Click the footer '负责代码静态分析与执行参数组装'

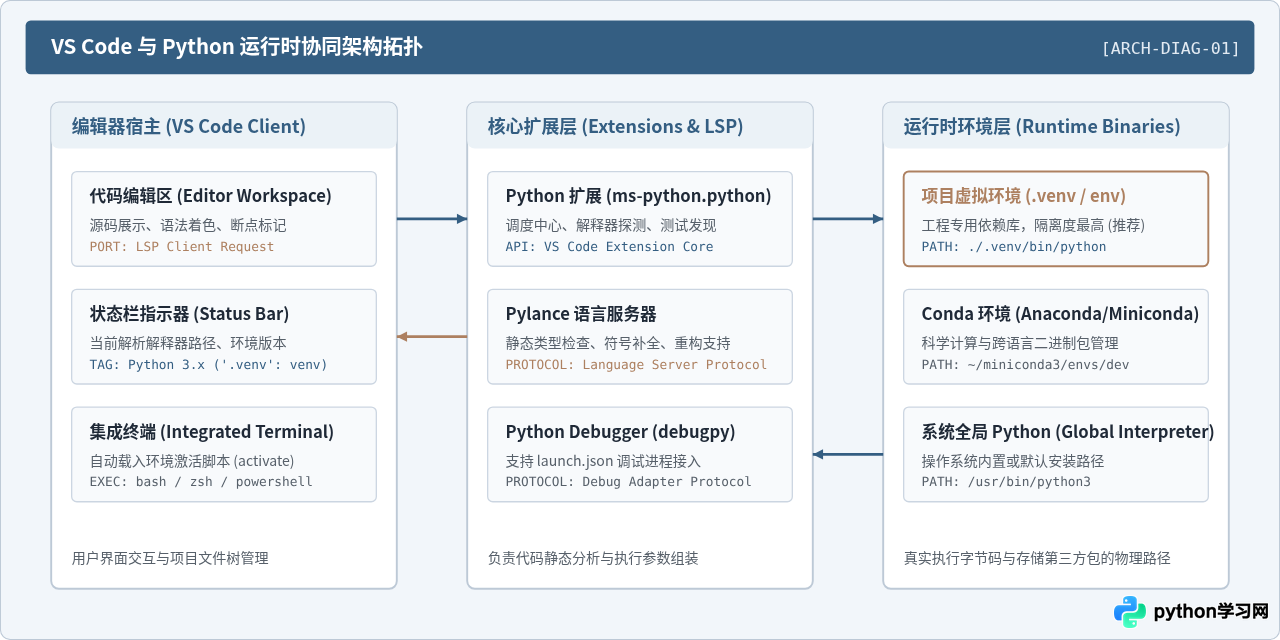593,558
